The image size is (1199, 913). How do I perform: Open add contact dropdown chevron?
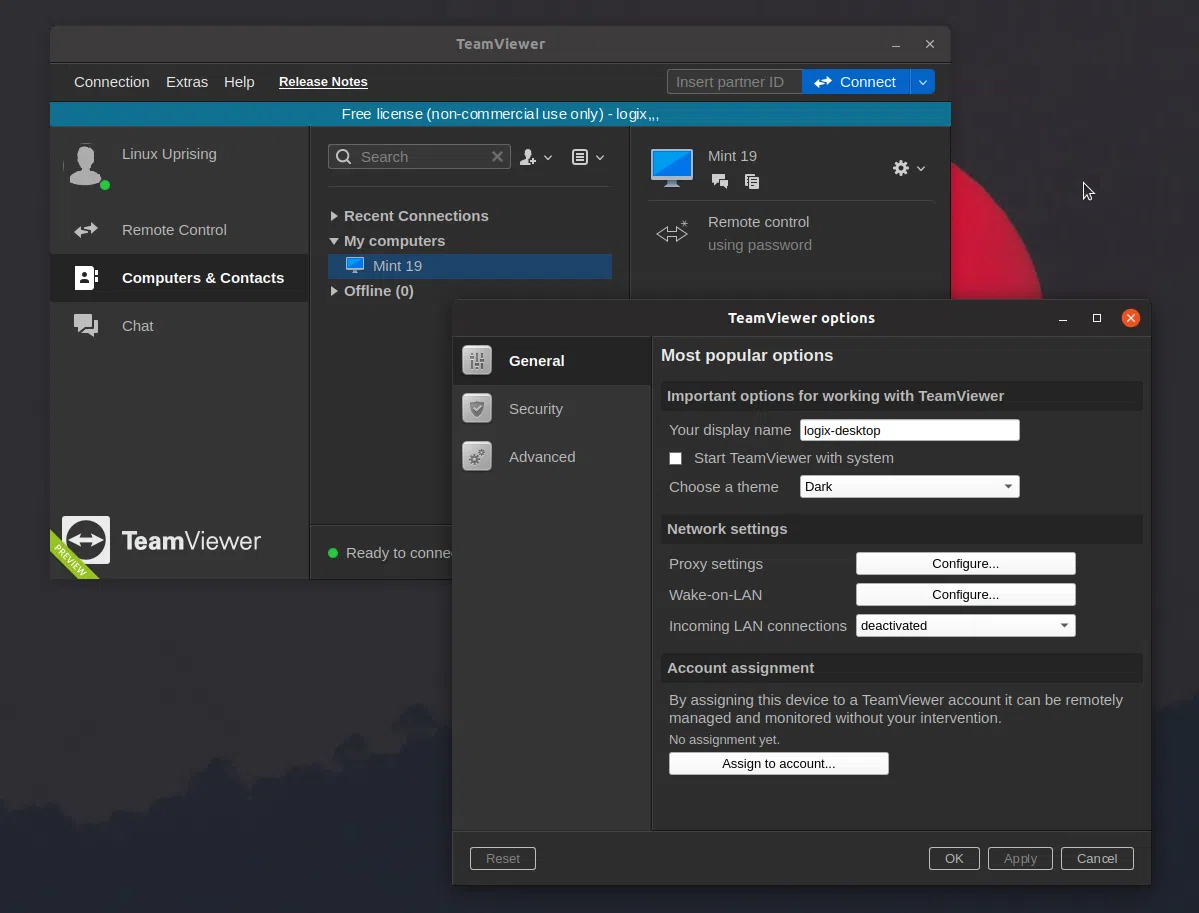pyautogui.click(x=548, y=158)
